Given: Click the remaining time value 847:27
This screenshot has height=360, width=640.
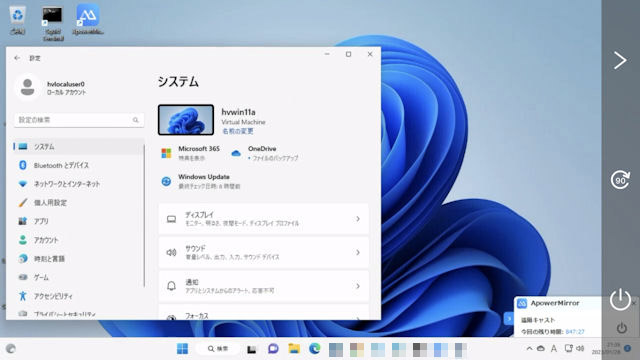Looking at the screenshot, I should tap(575, 332).
